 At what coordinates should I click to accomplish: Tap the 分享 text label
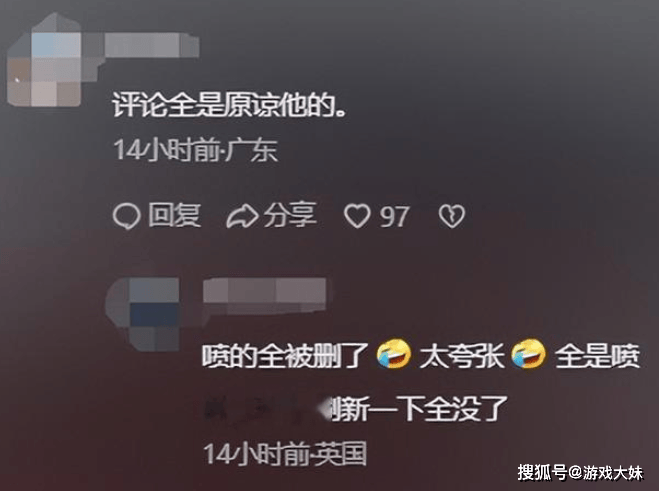pyautogui.click(x=290, y=215)
